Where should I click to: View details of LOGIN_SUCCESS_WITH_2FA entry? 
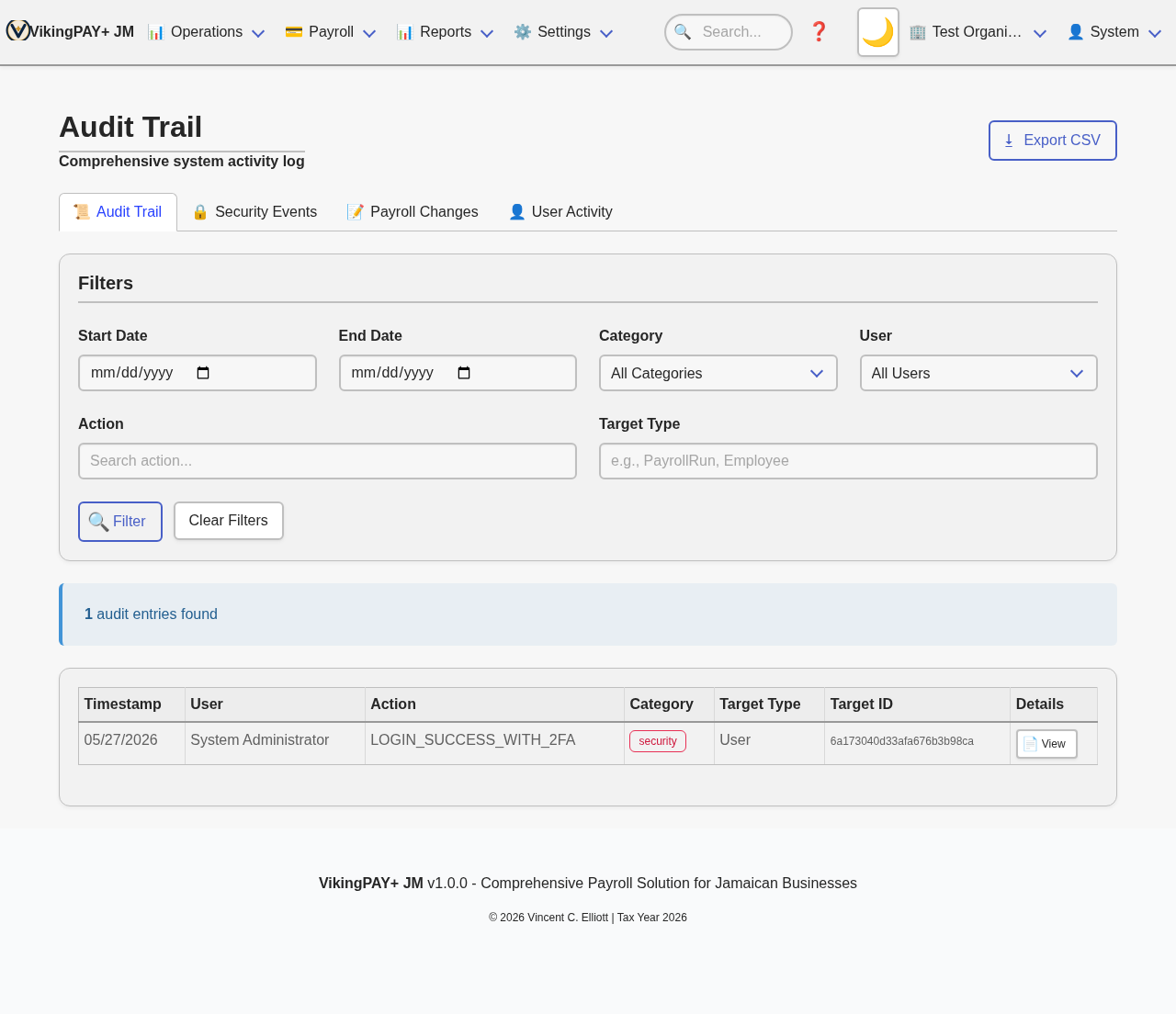1046,744
